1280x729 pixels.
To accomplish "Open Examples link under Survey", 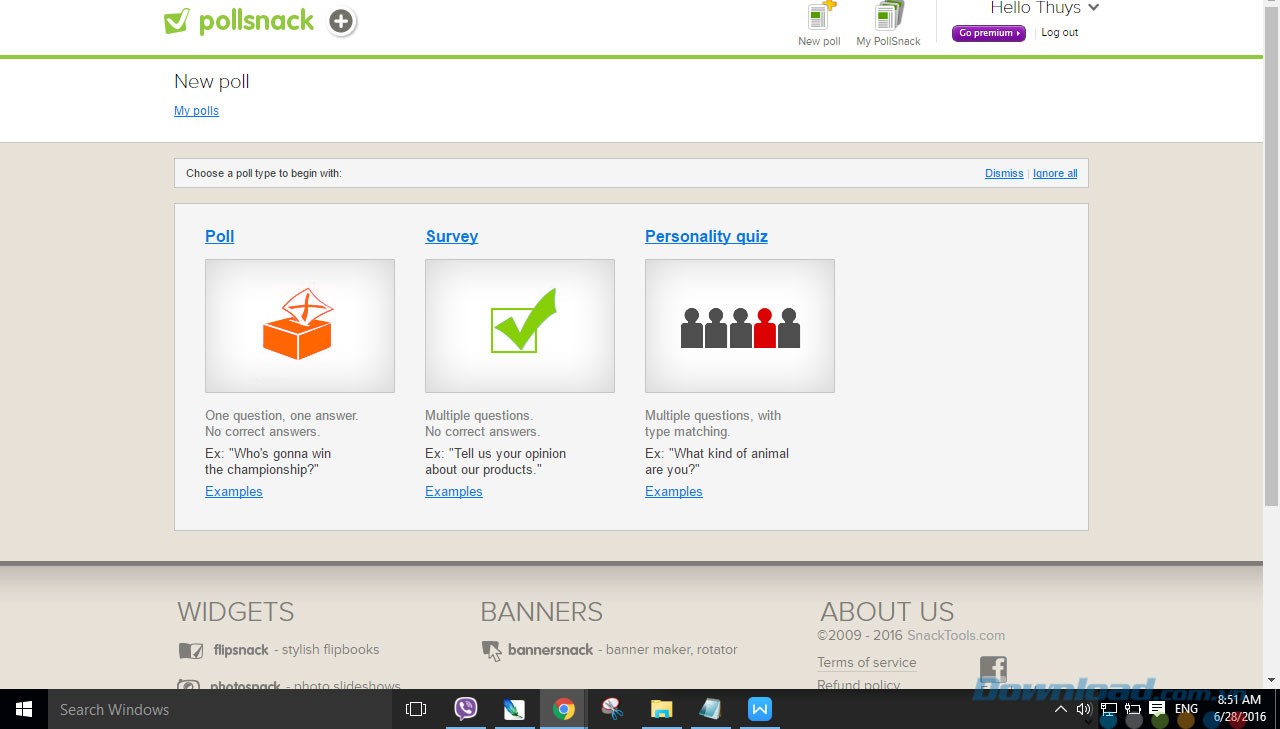I will 454,491.
